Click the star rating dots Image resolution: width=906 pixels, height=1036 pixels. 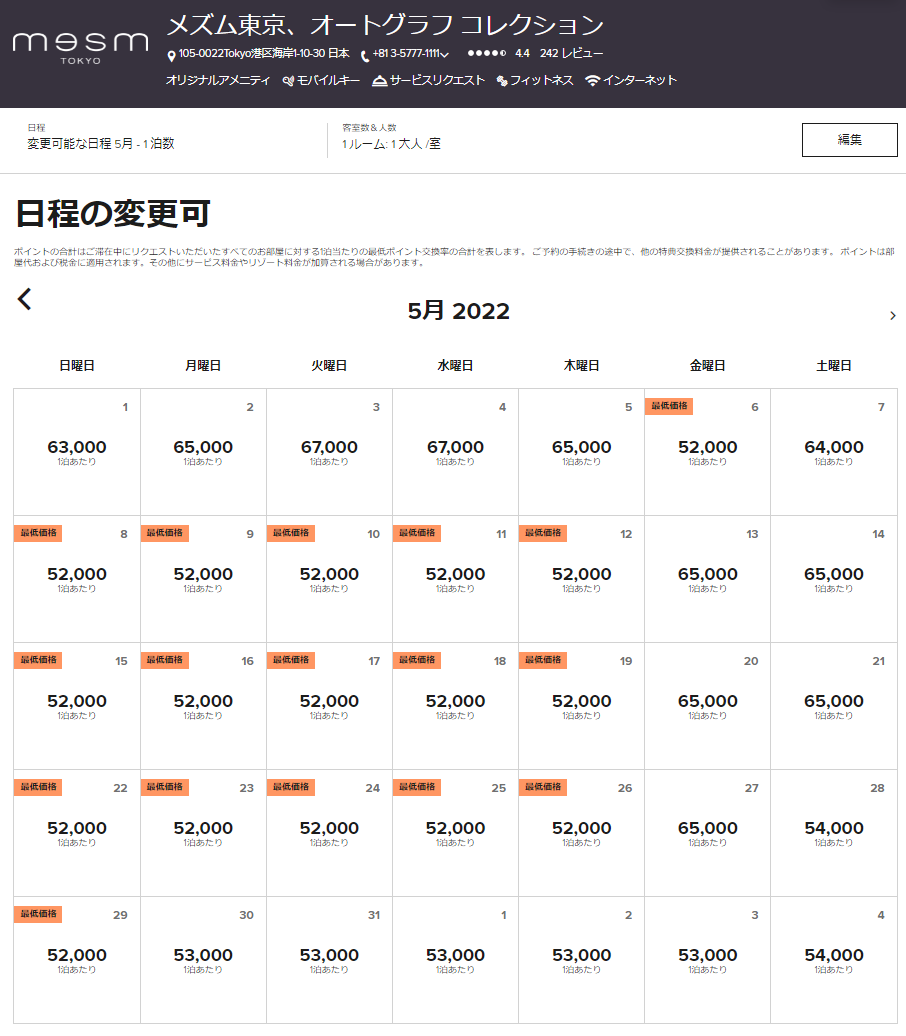pyautogui.click(x=486, y=54)
